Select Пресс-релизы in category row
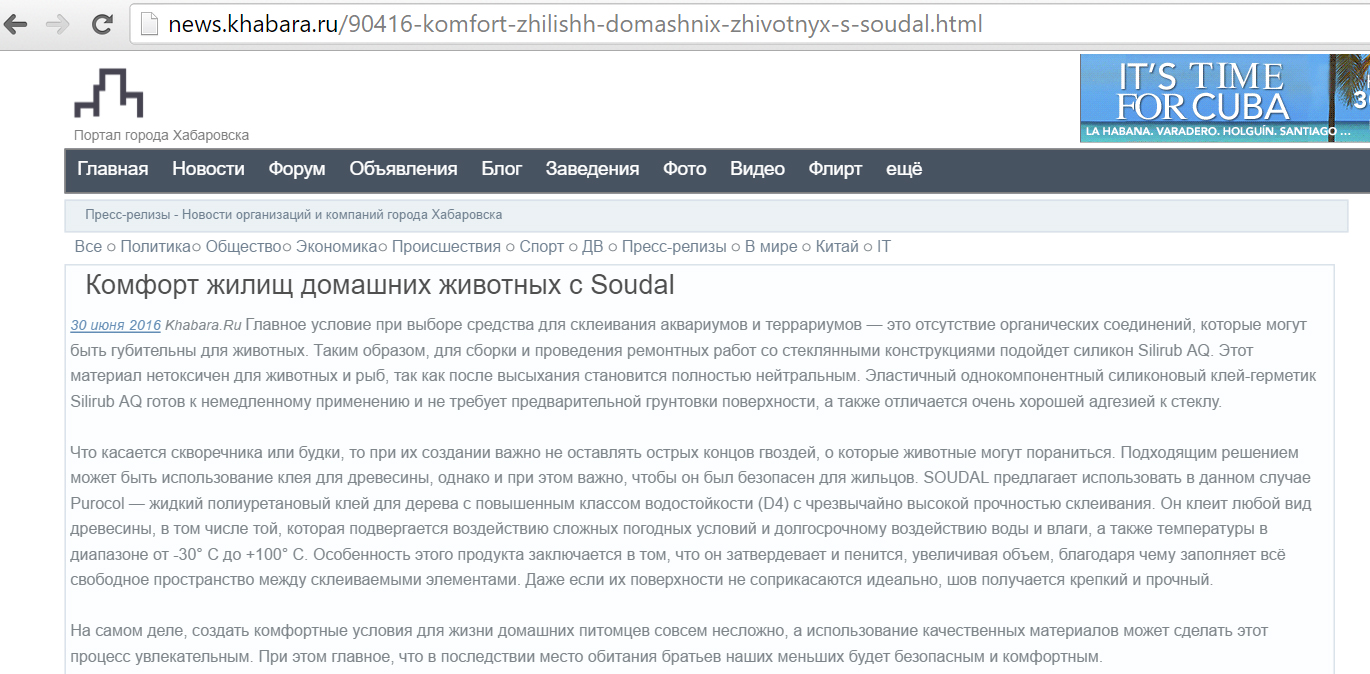This screenshot has height=674, width=1370. coord(674,246)
